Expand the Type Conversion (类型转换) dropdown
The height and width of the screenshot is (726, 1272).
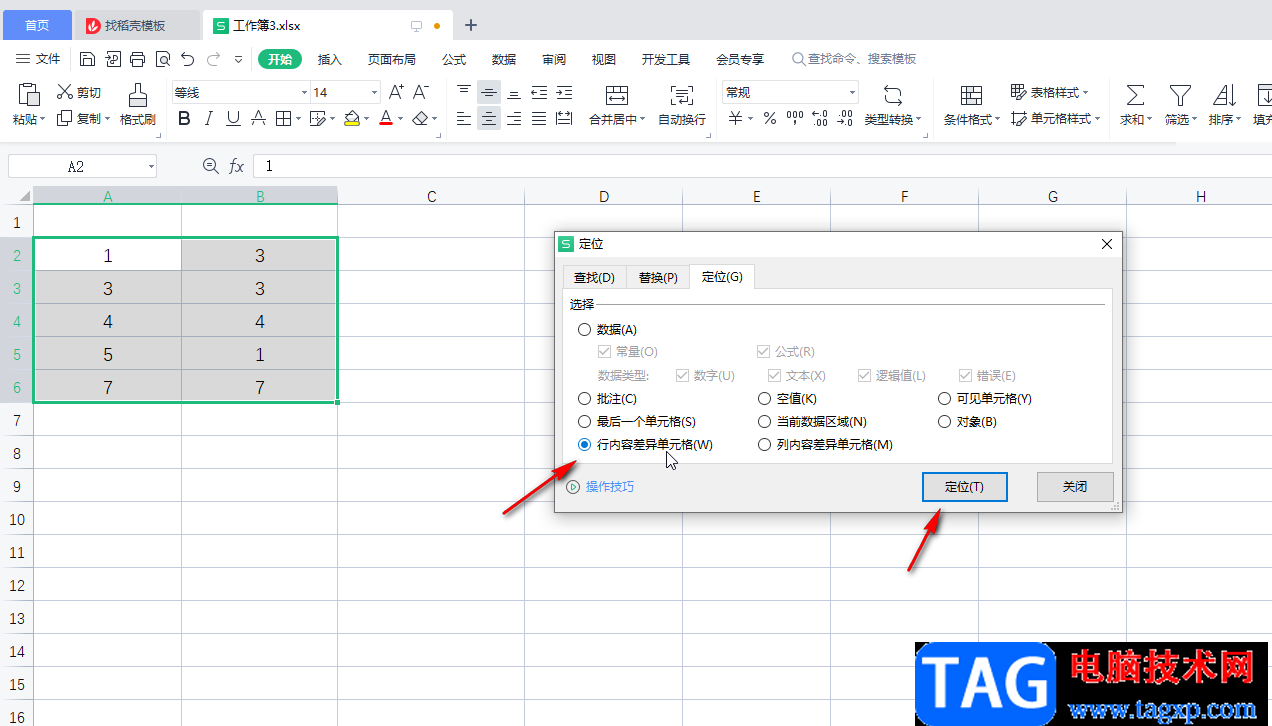[918, 120]
